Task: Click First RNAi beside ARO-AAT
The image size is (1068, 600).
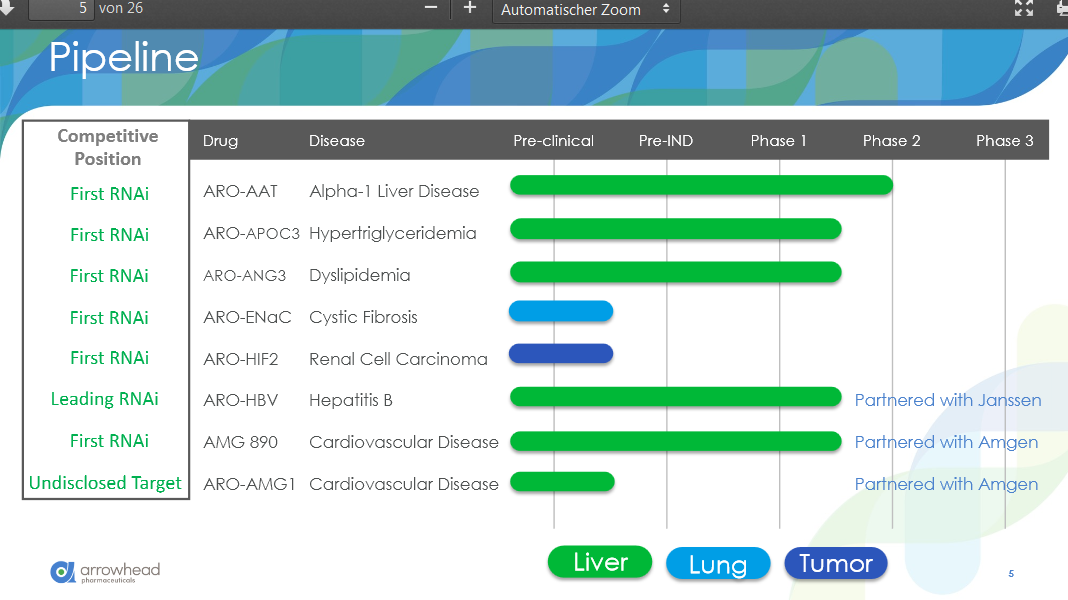Action: (110, 194)
